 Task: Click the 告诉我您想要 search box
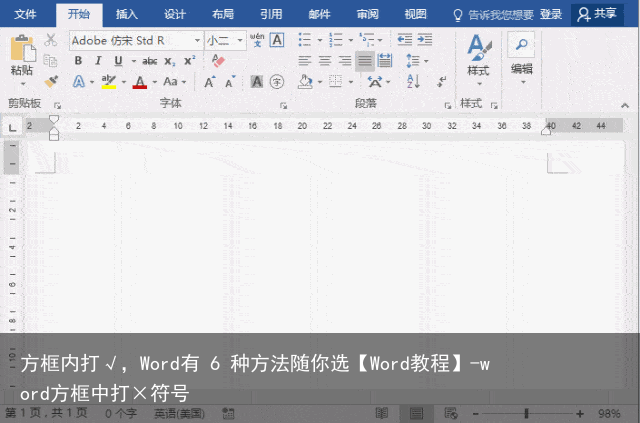493,15
